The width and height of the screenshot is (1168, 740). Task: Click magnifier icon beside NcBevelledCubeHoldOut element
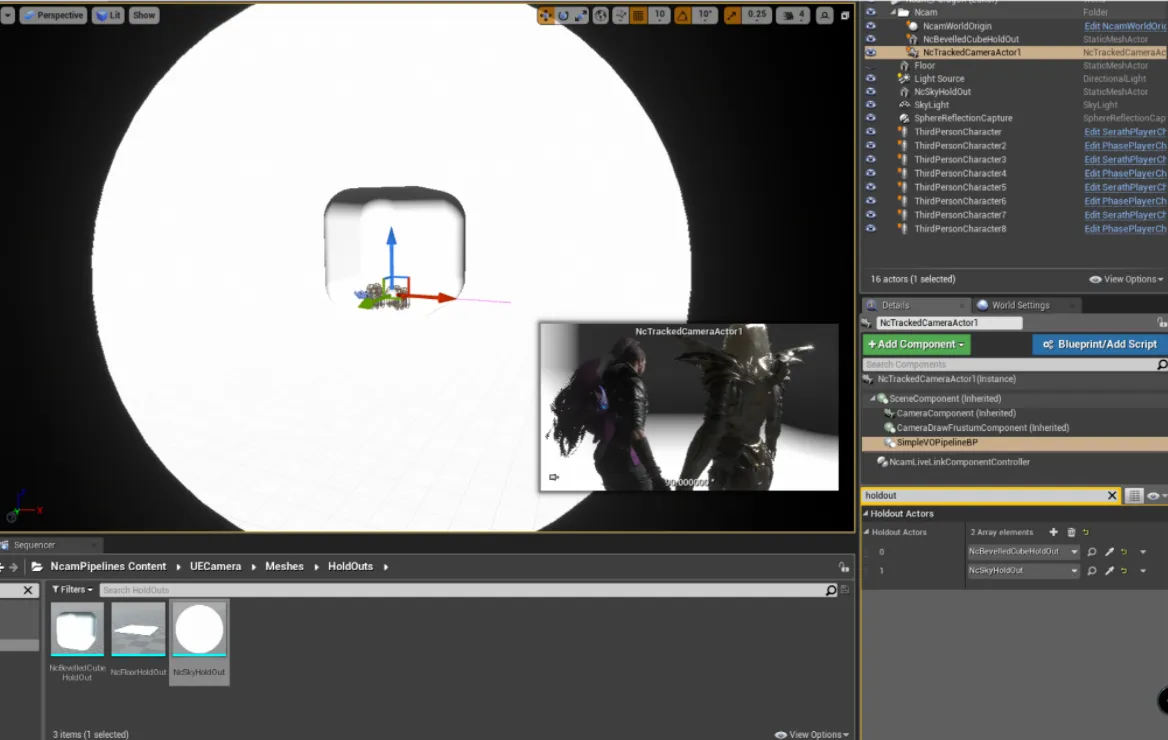click(x=1091, y=551)
